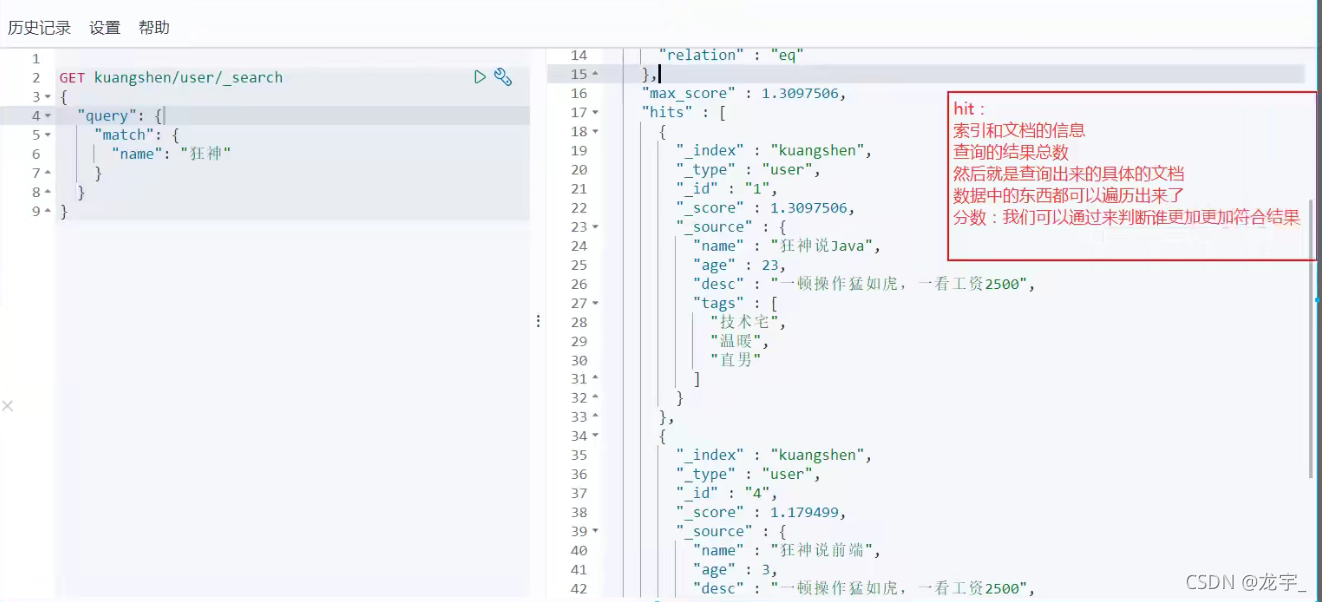This screenshot has height=602, width=1322.
Task: Click the "age" : 3 line
Action: (735, 569)
